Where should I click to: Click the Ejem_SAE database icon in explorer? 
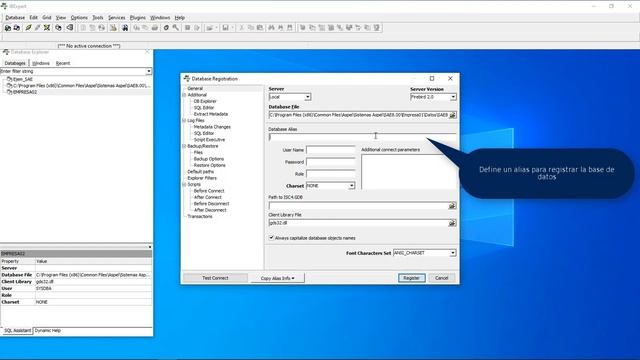9,79
